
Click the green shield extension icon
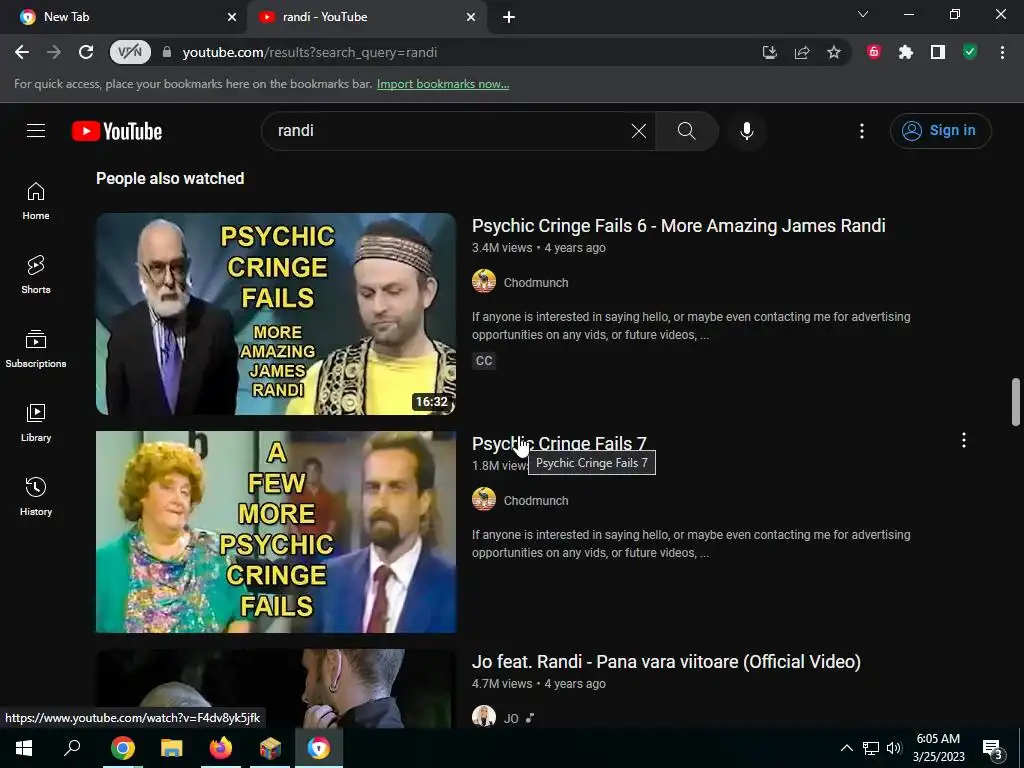click(970, 52)
